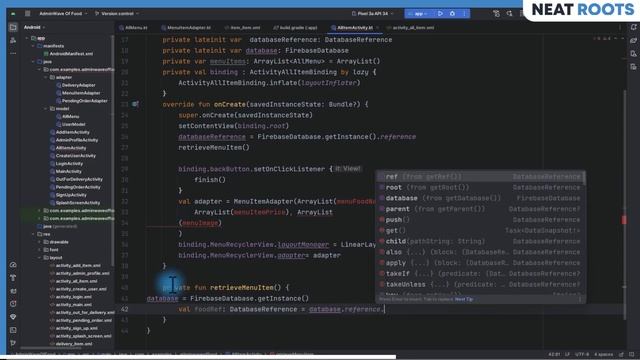Collapse the adapter package

(45, 77)
